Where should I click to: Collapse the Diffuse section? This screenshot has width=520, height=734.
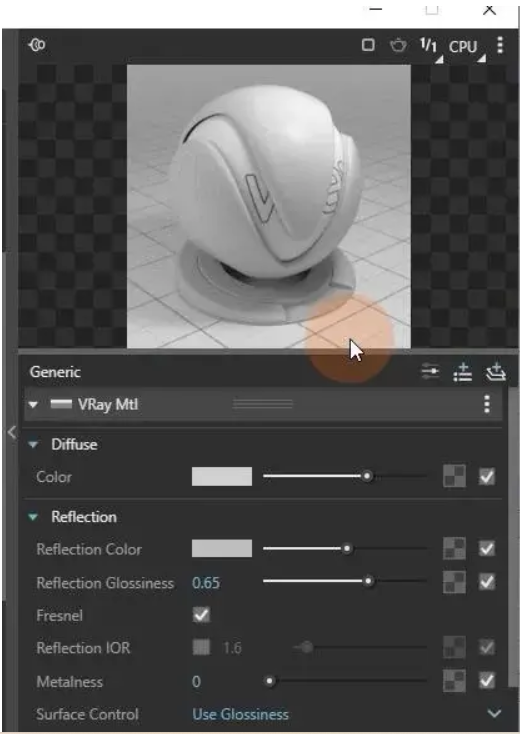[x=33, y=444]
